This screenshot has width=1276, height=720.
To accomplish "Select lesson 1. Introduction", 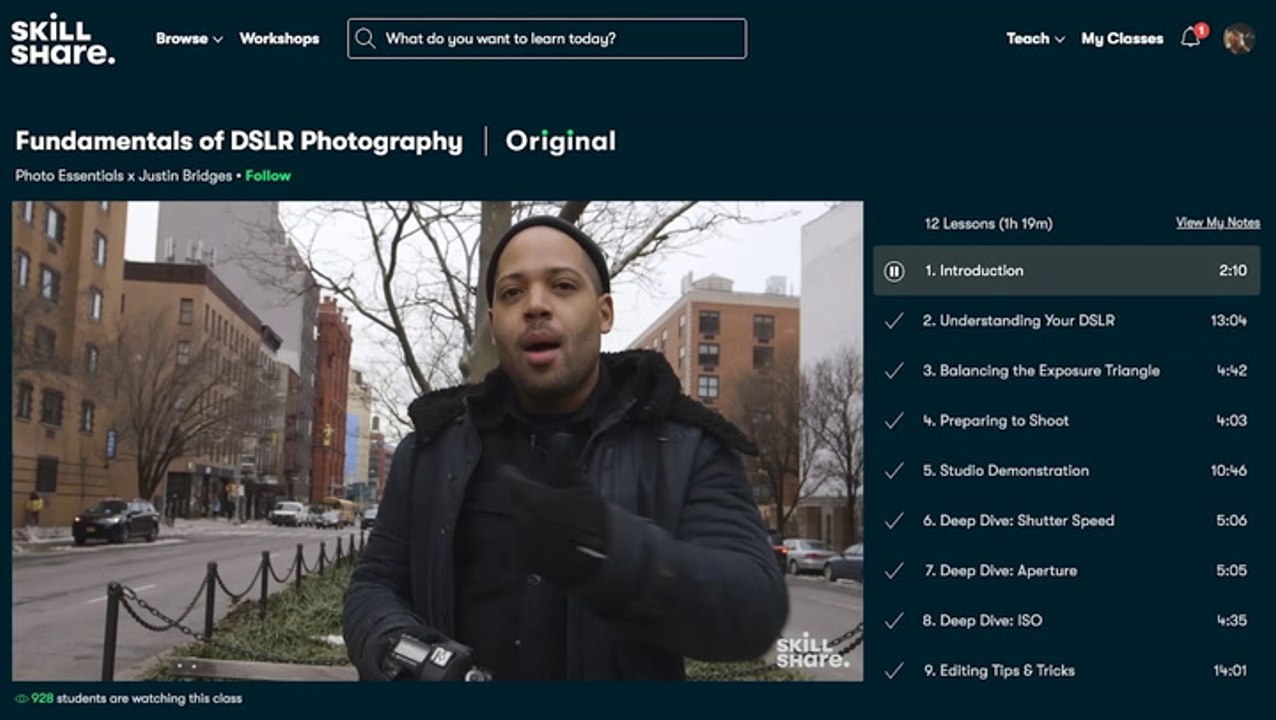I will (x=1066, y=271).
